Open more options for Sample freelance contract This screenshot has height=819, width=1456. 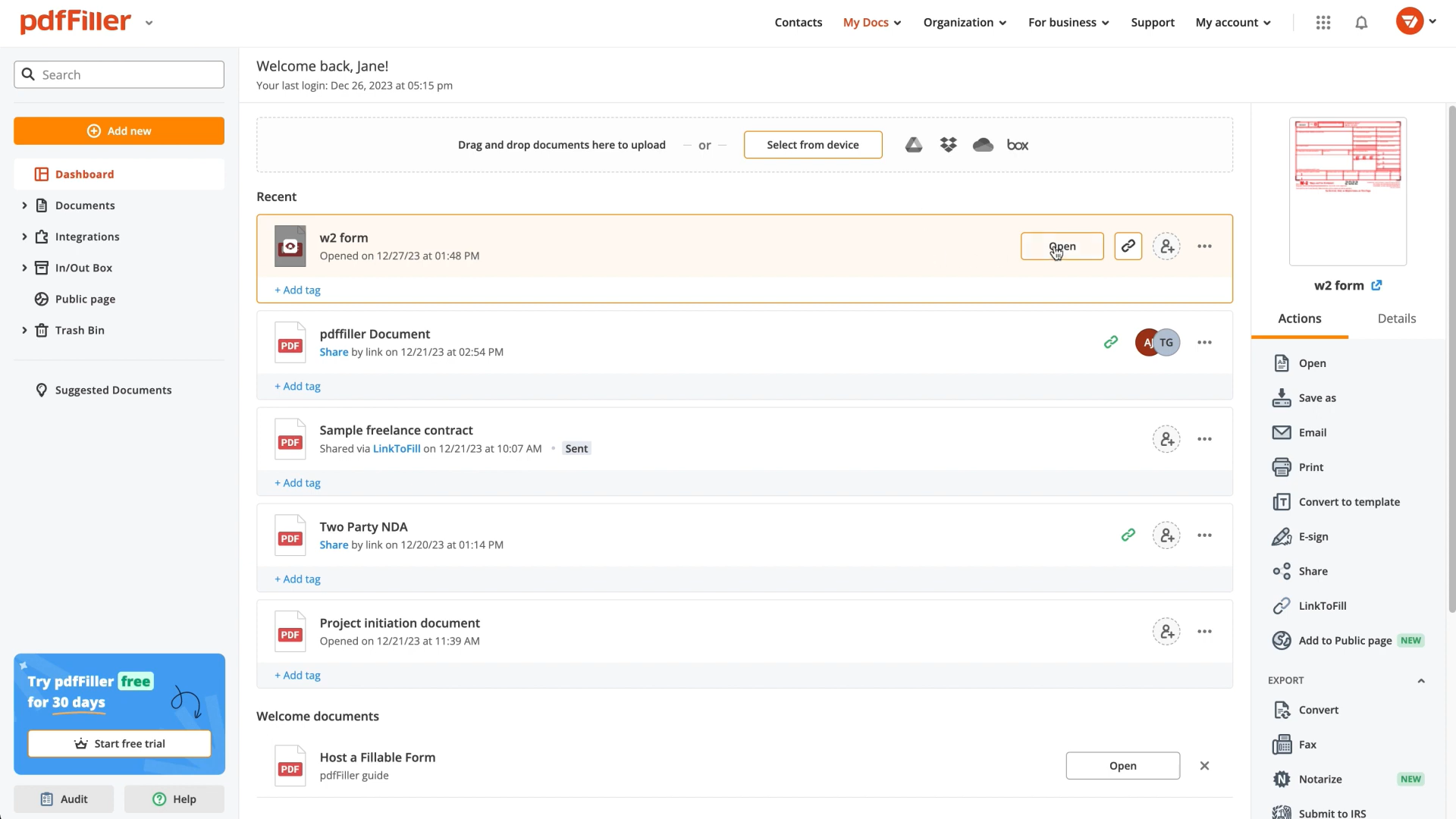1204,439
